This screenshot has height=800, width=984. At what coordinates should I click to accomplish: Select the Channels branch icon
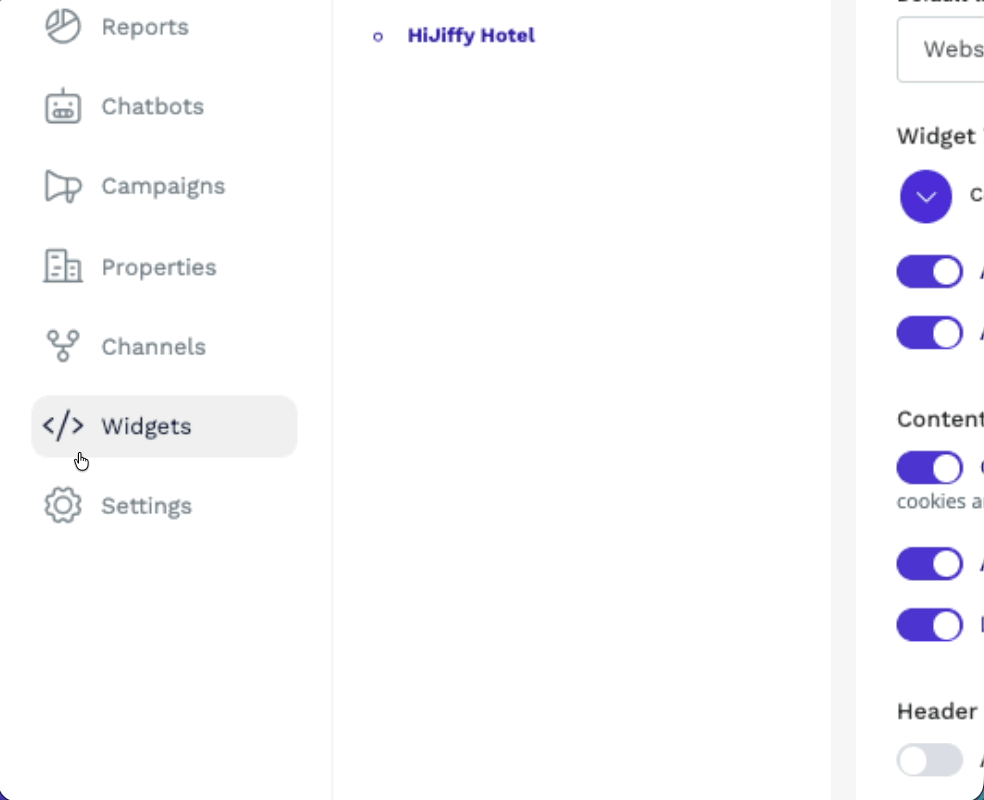[63, 347]
